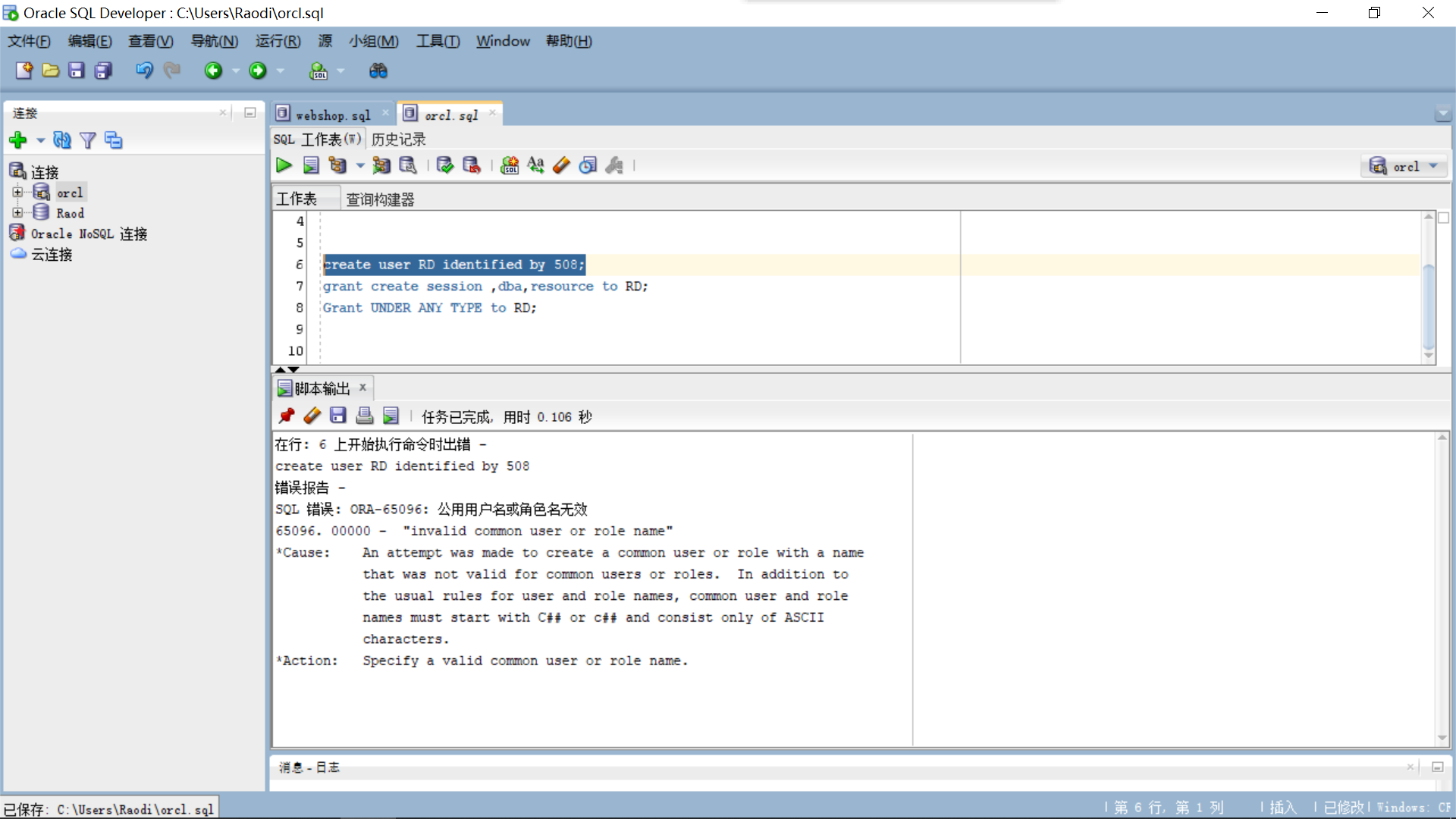Click the schema browser icon in Connections panel
1456x819 pixels.
pos(114,140)
